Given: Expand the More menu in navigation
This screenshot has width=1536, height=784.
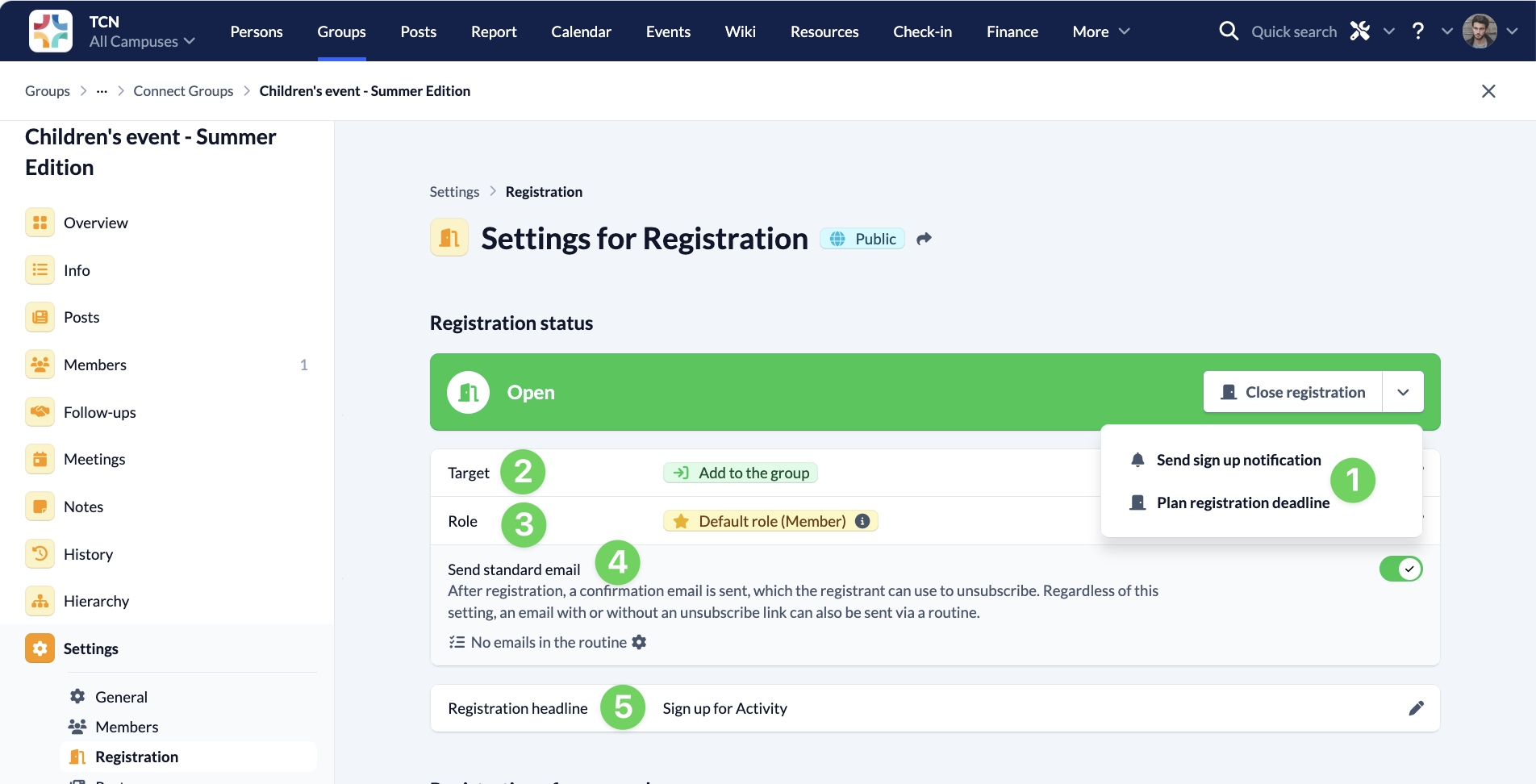Looking at the screenshot, I should (x=1100, y=31).
